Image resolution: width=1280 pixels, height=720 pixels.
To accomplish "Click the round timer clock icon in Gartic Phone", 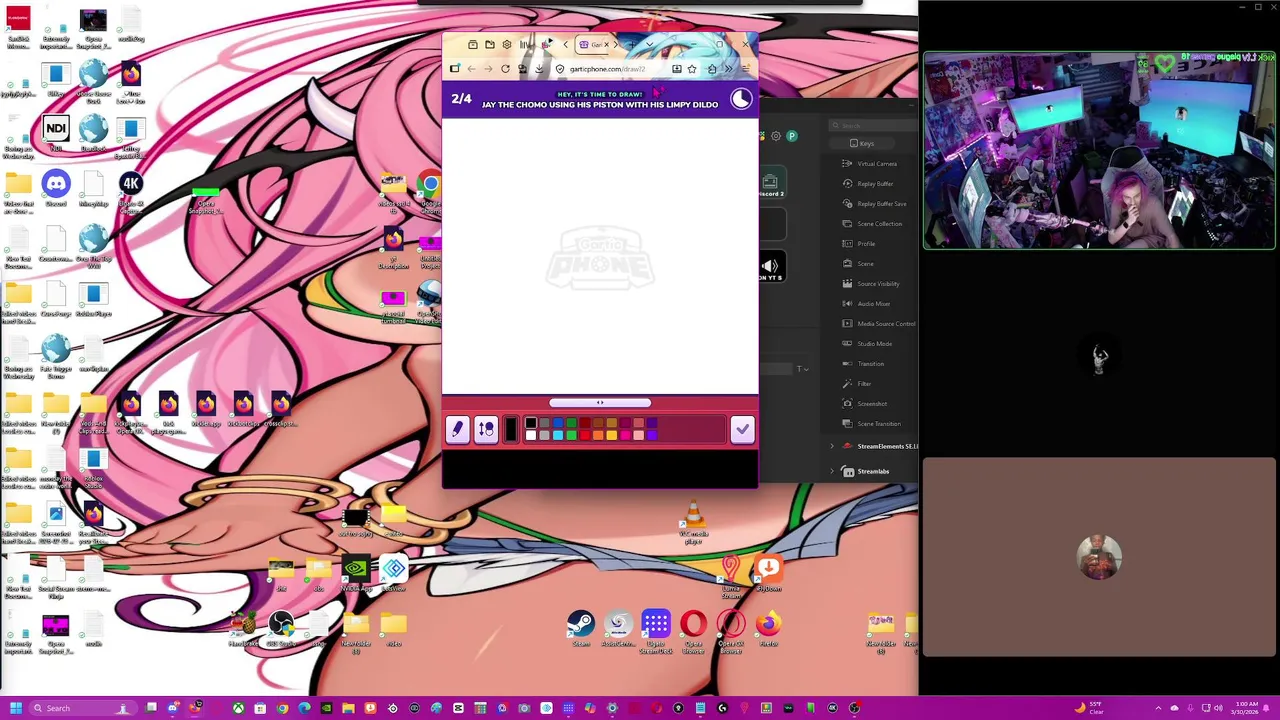I will click(740, 98).
